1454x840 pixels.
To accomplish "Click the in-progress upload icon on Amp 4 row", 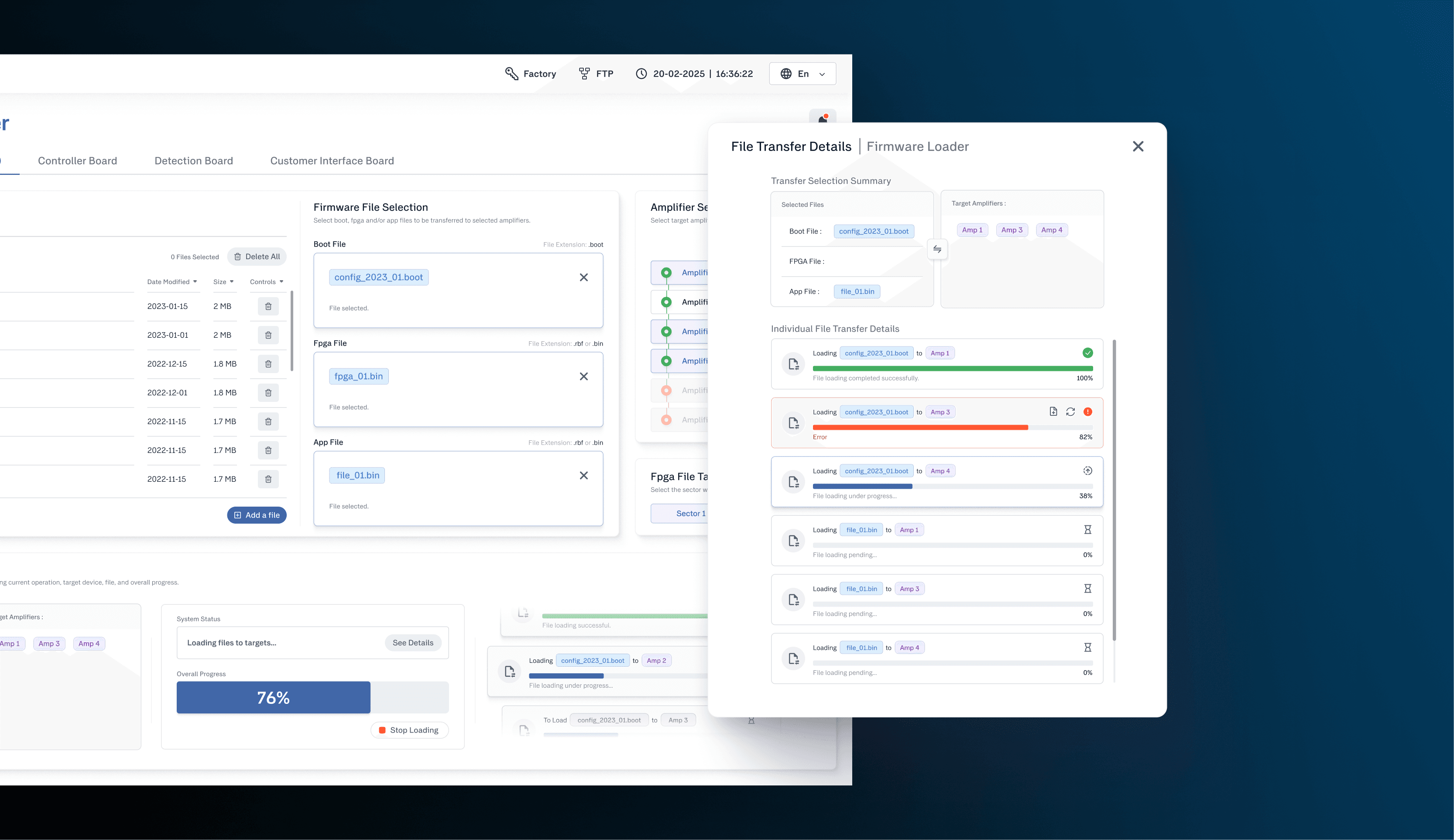I will coord(1088,471).
